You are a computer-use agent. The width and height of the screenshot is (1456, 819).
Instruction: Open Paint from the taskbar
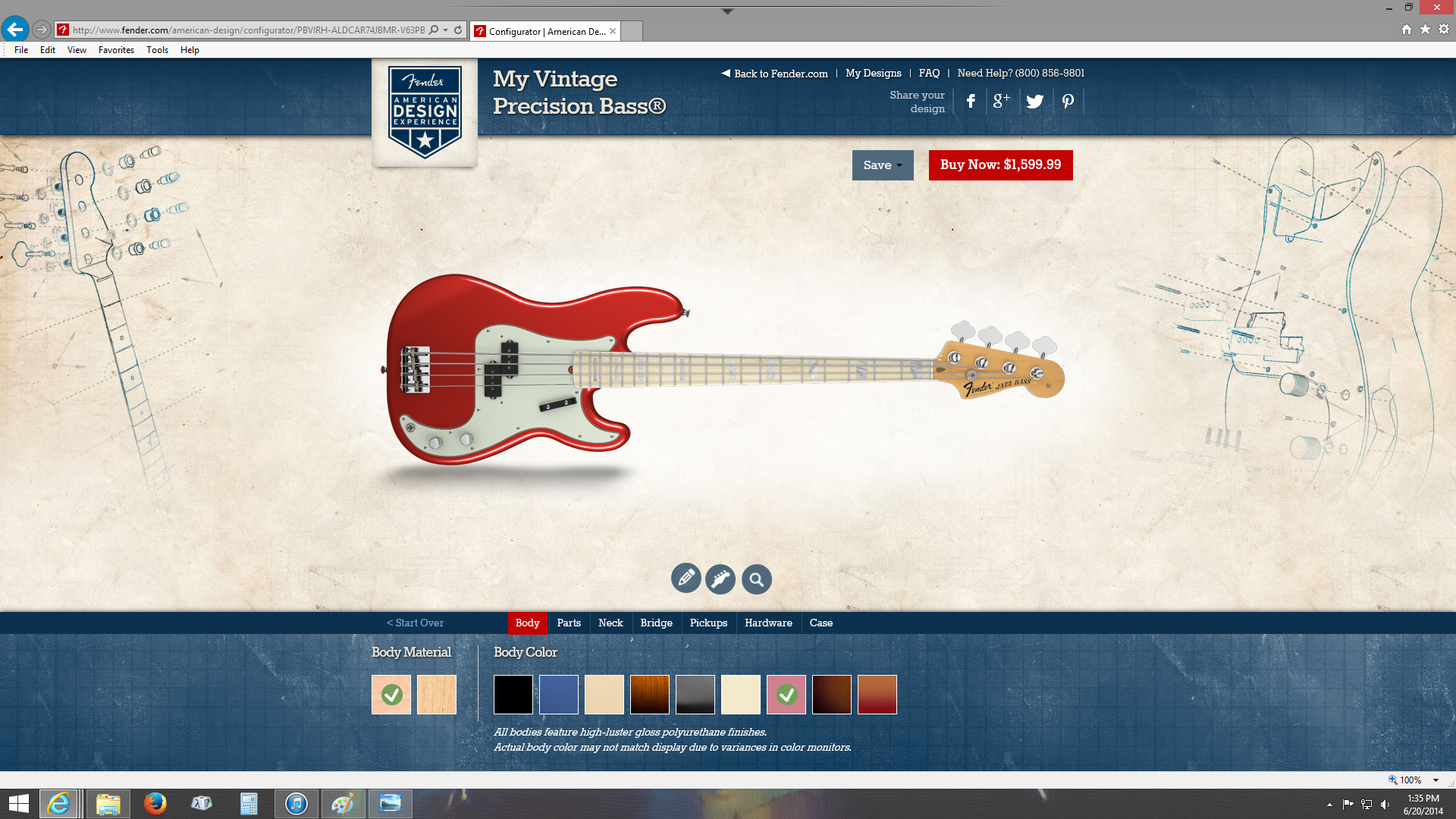[x=343, y=804]
